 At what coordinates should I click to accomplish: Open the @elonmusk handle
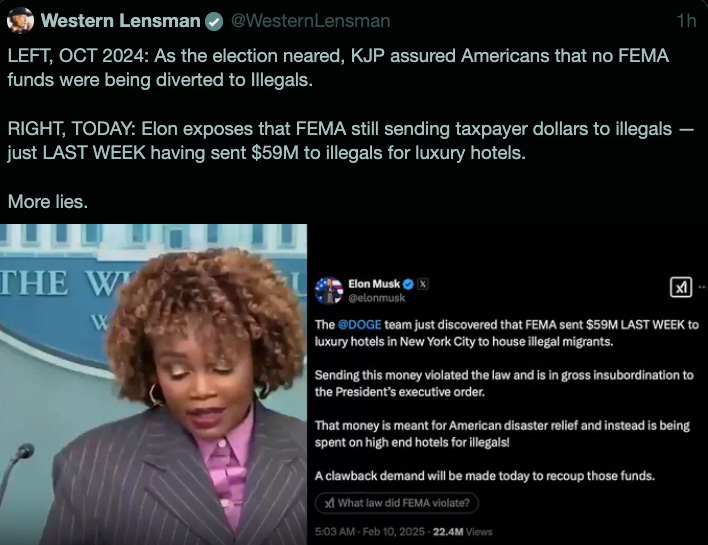point(377,298)
